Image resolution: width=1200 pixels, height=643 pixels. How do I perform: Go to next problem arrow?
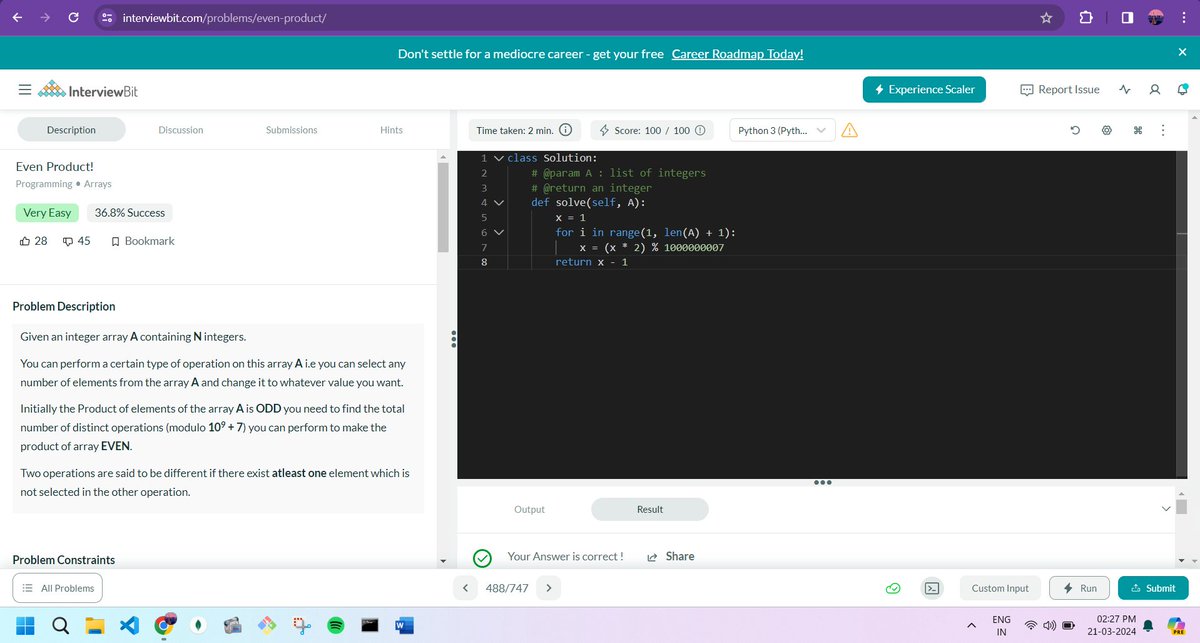pyautogui.click(x=549, y=588)
